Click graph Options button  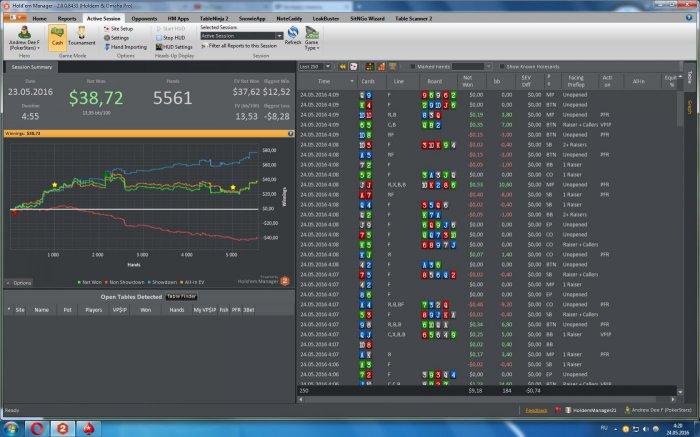[20, 283]
